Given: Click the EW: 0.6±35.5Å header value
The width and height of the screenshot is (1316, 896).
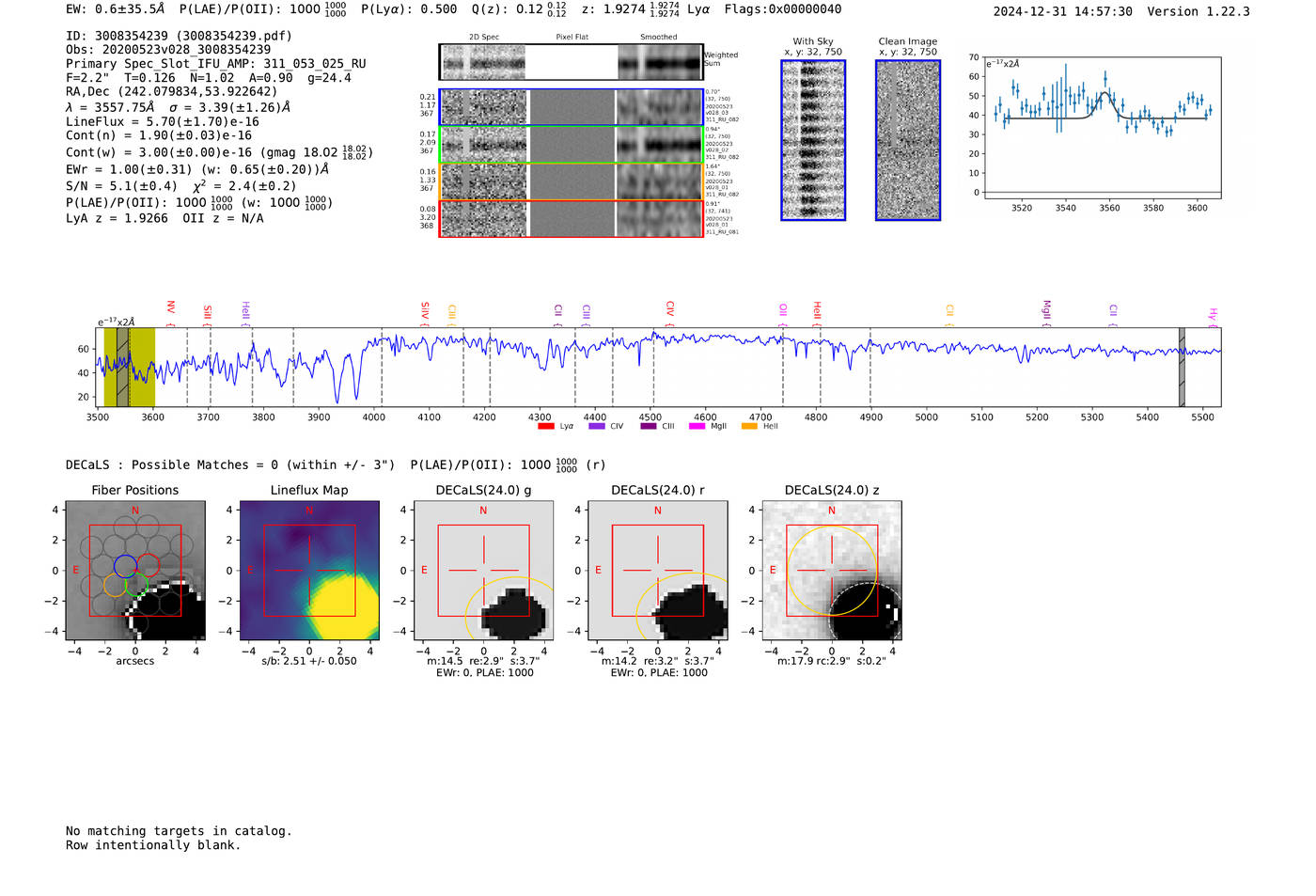Looking at the screenshot, I should 115,9.
